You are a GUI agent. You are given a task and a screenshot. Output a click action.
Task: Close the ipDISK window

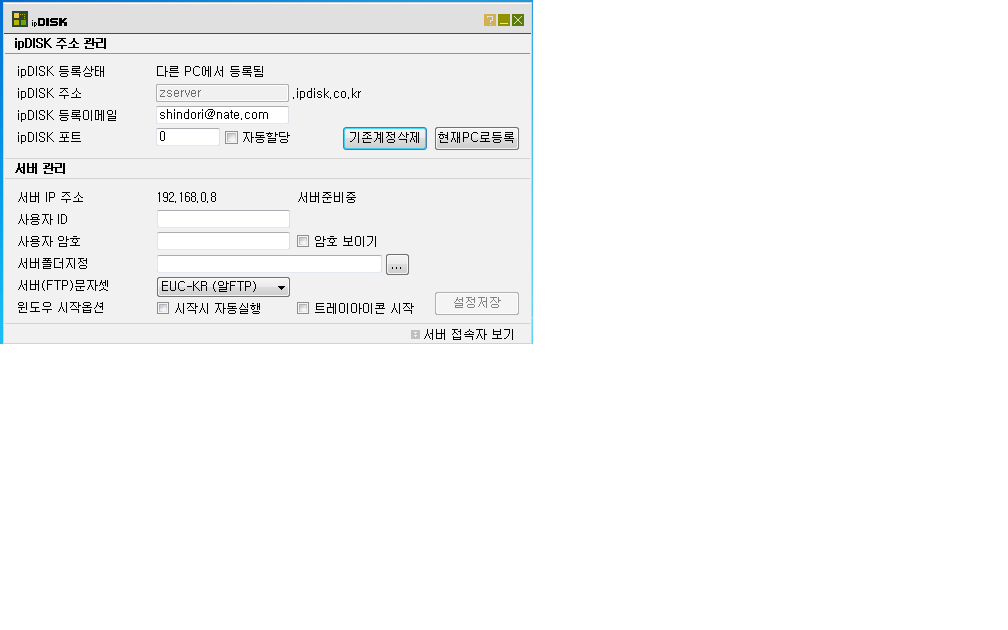point(518,20)
